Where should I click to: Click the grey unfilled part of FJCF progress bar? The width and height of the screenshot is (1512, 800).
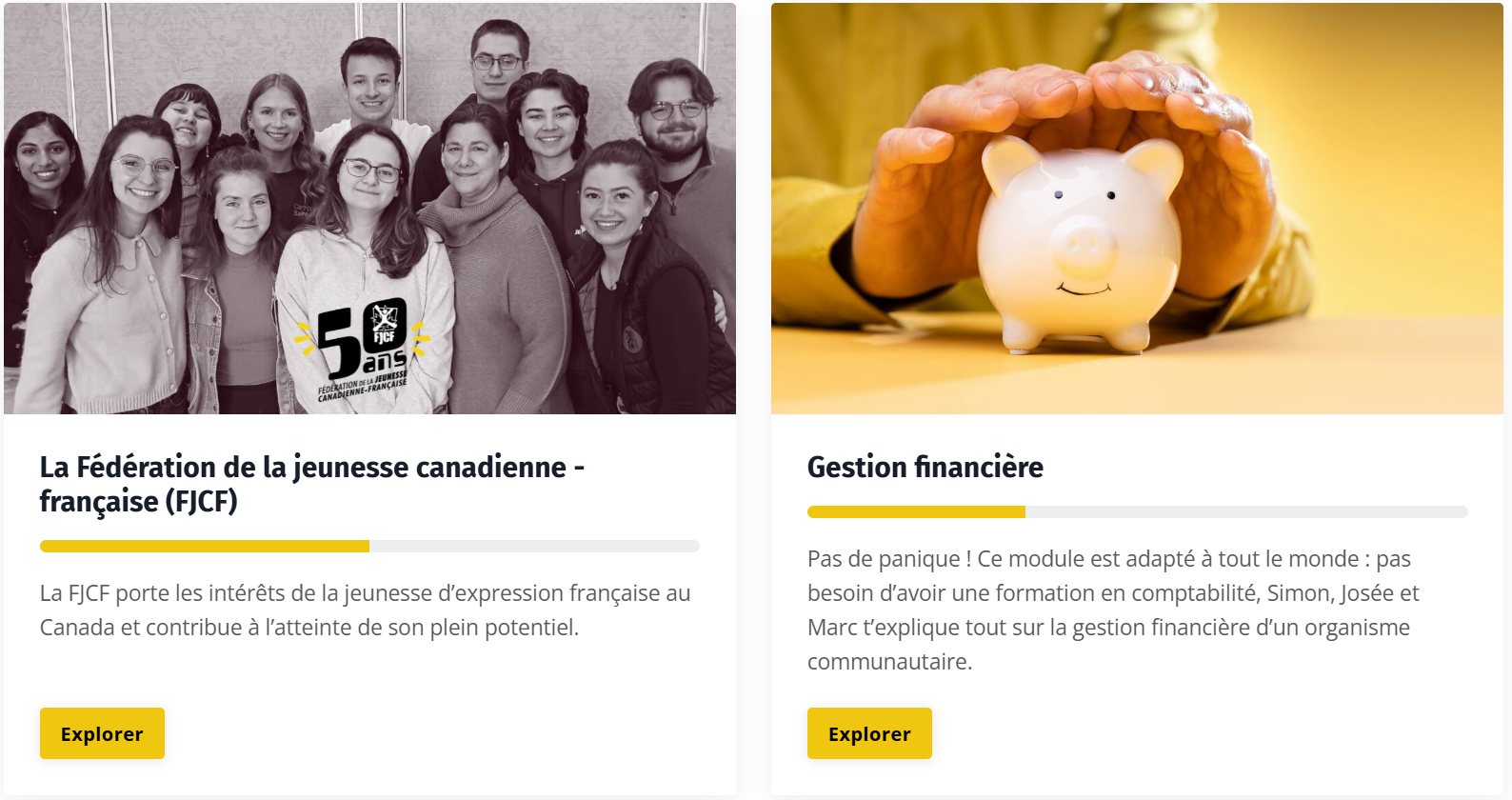[534, 546]
